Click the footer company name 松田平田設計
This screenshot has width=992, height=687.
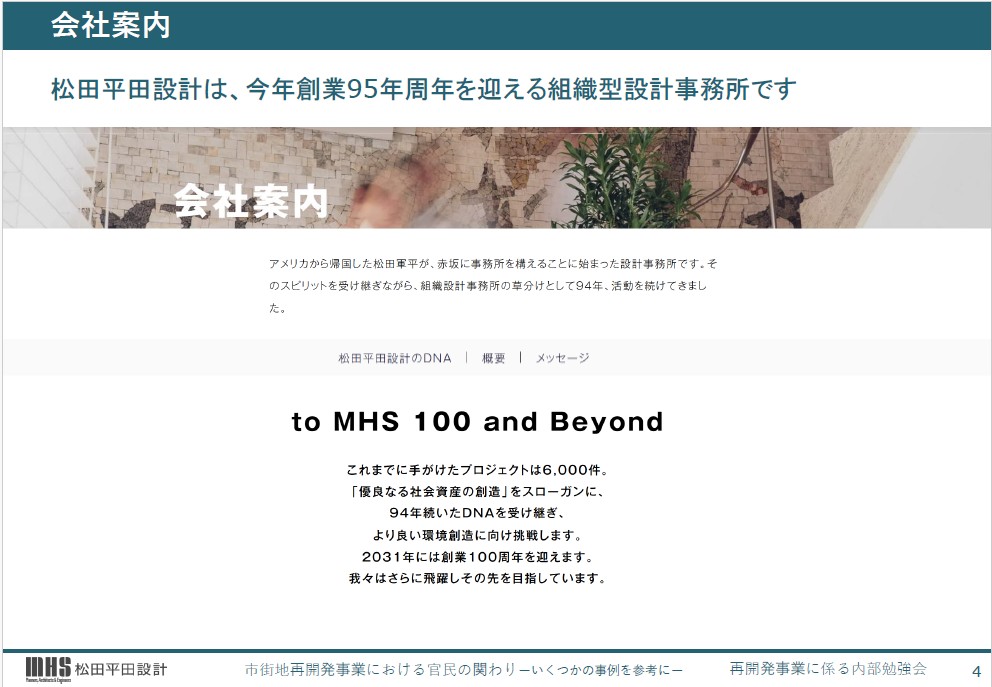[121, 669]
